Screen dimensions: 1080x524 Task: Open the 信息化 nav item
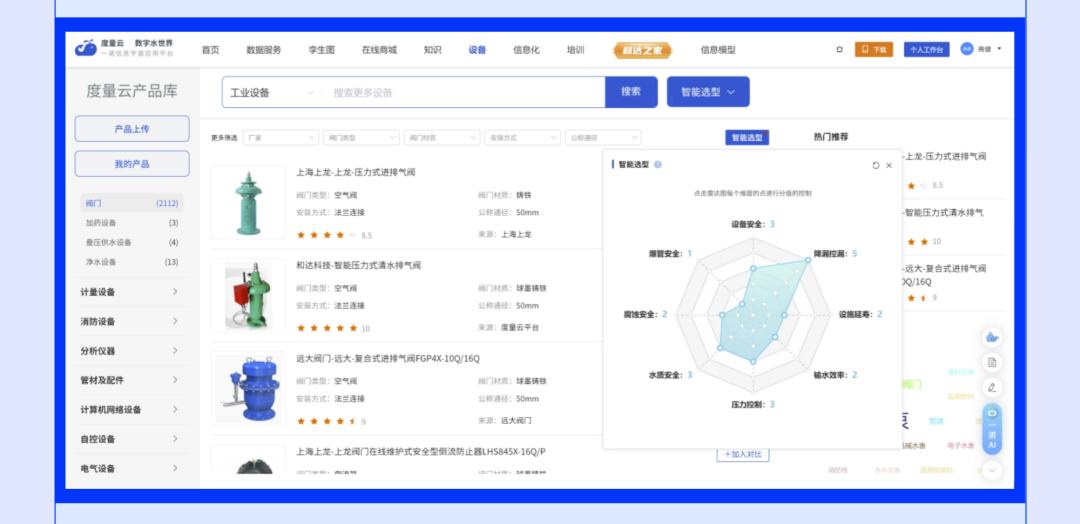(x=526, y=50)
